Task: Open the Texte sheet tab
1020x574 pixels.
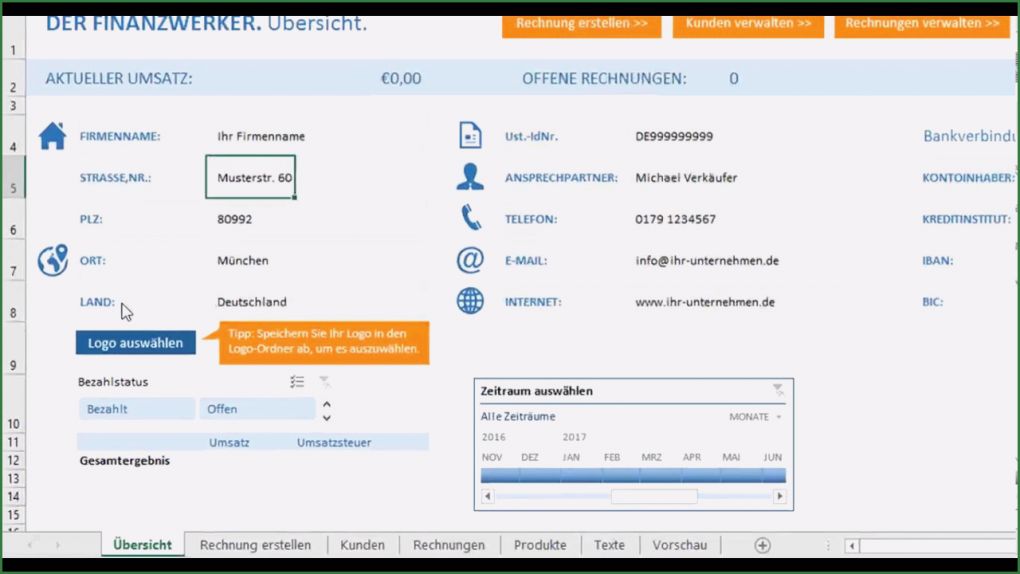Action: [x=609, y=545]
